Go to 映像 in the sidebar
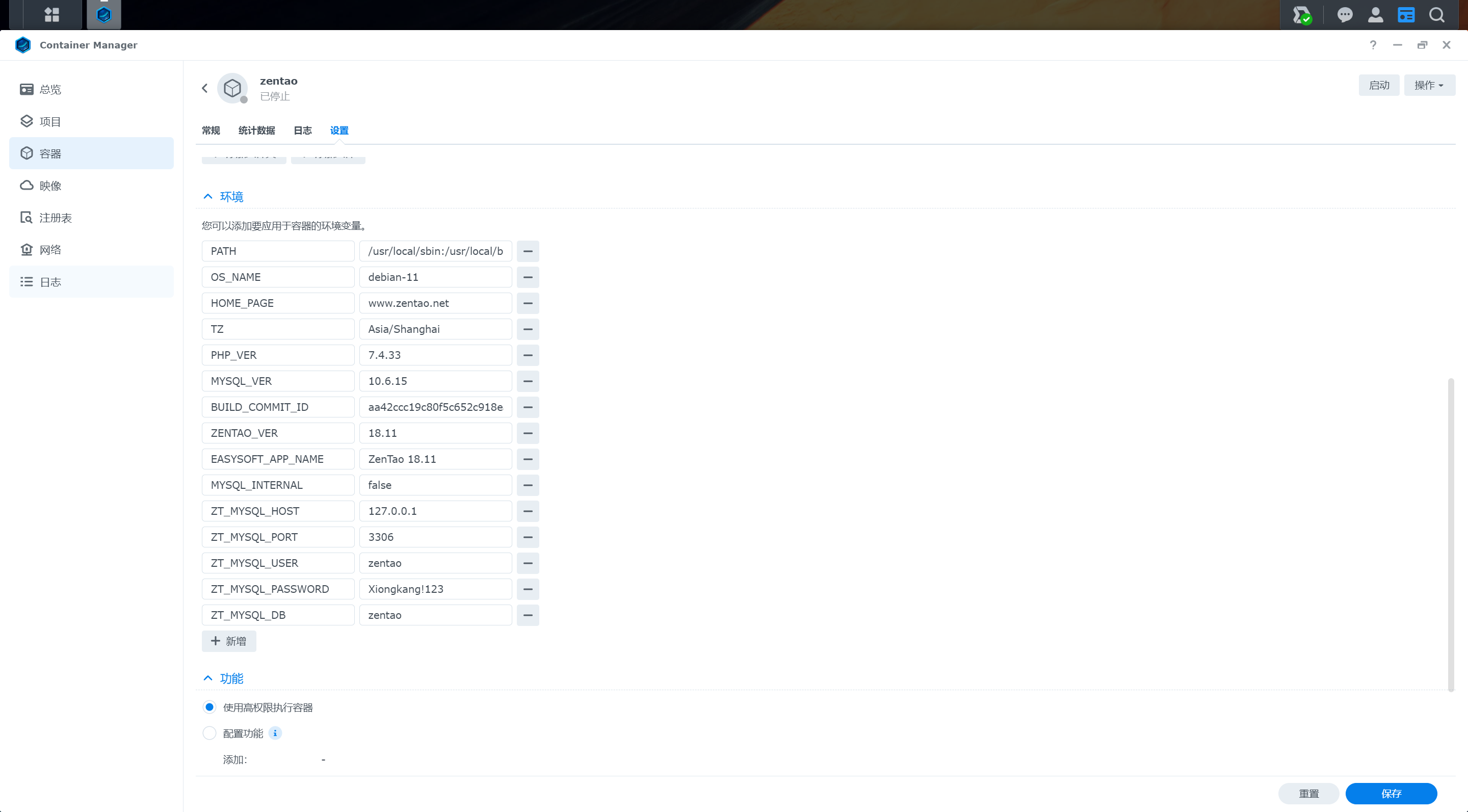Screen dimensions: 1468x812 [x=50, y=186]
